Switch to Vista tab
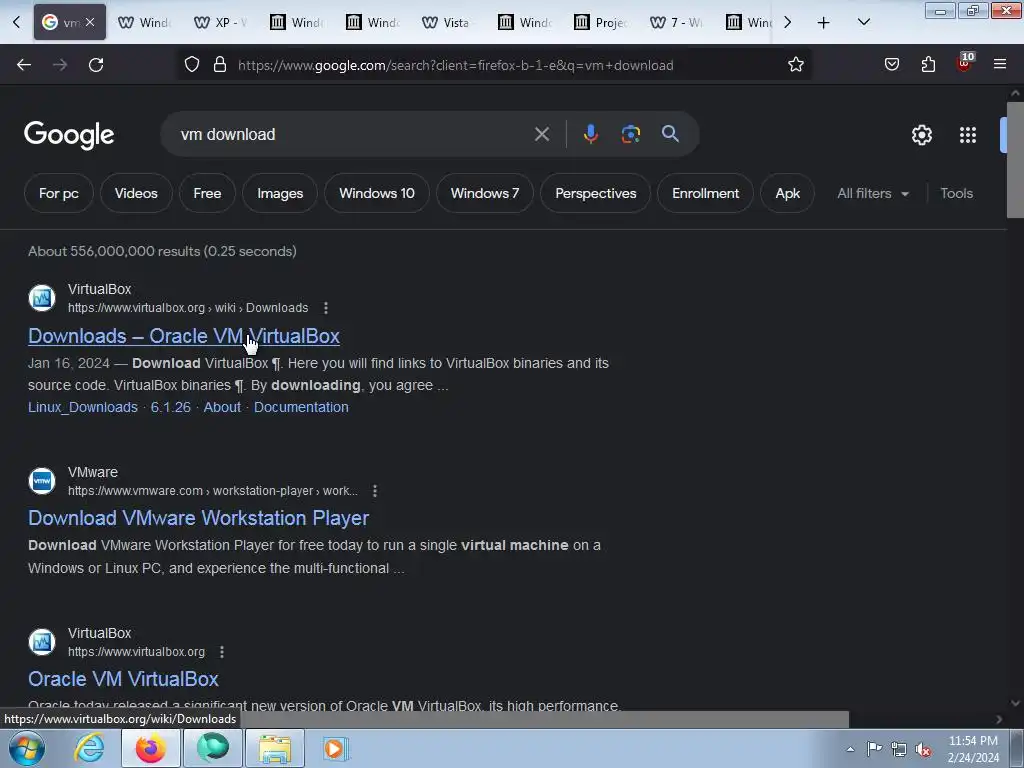 [449, 22]
